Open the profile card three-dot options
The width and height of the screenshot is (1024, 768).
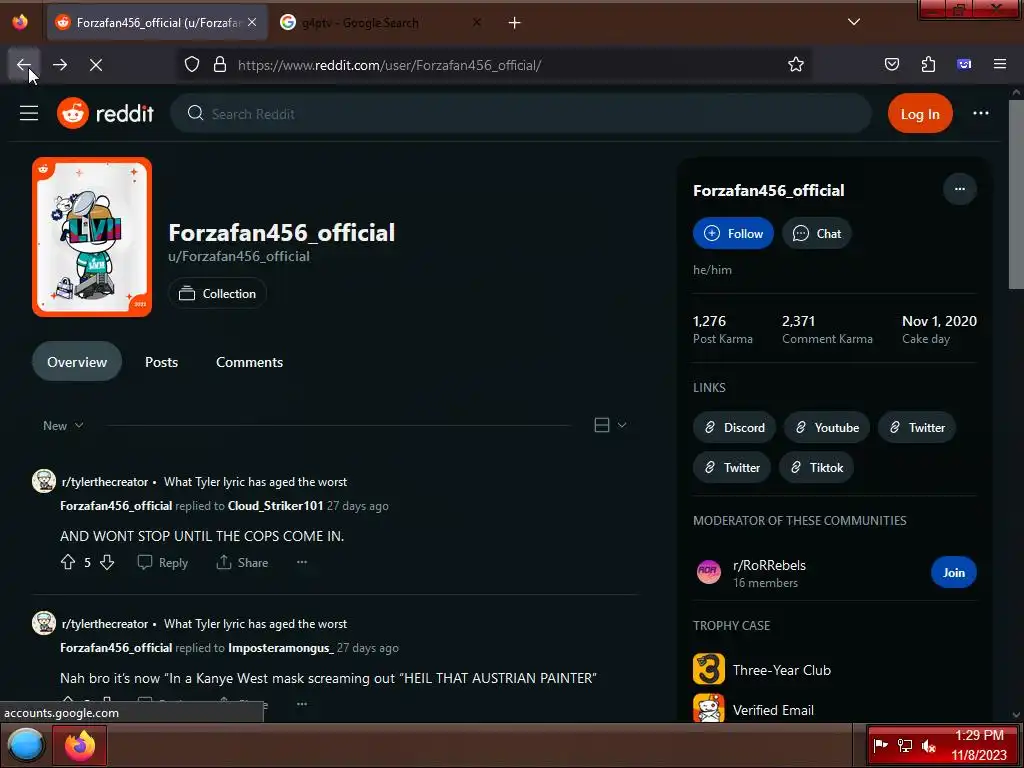click(x=959, y=189)
